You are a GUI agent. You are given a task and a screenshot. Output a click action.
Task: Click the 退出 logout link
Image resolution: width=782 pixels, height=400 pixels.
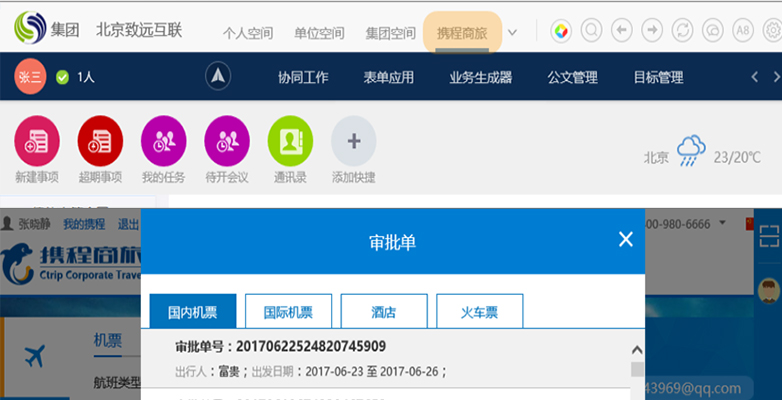point(128,223)
